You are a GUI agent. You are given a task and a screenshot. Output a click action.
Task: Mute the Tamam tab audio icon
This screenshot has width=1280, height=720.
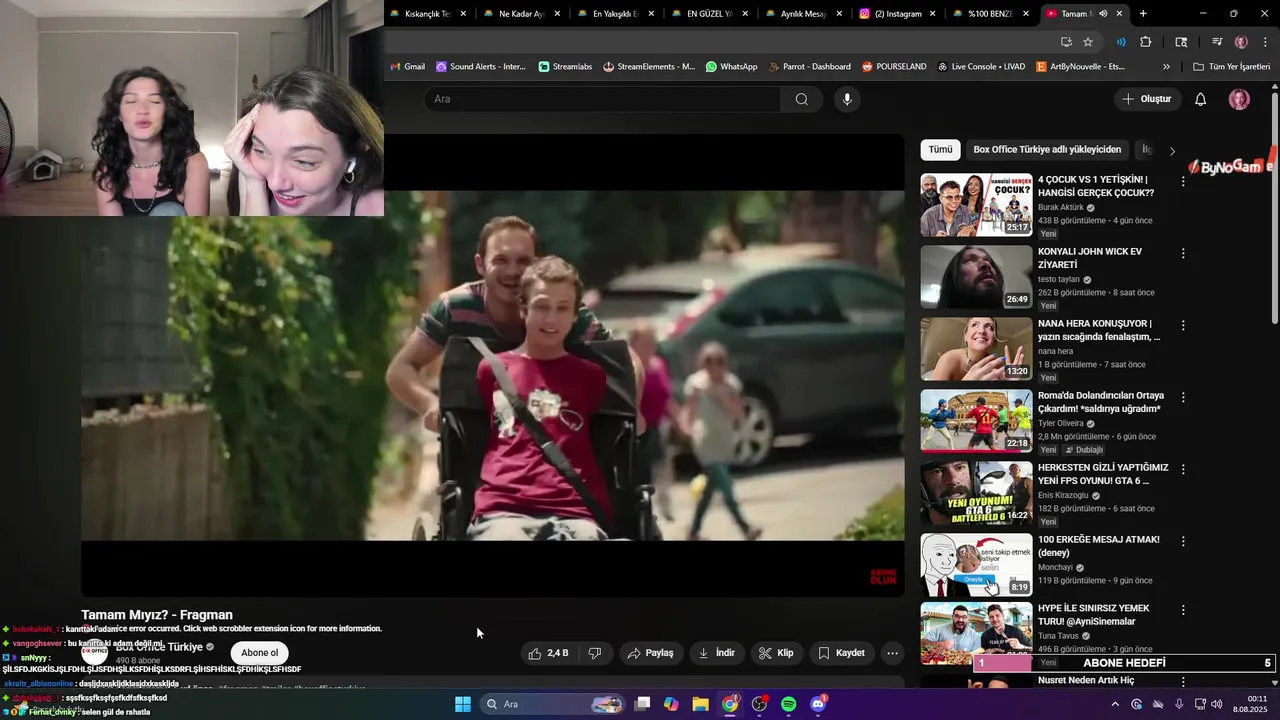[1103, 14]
